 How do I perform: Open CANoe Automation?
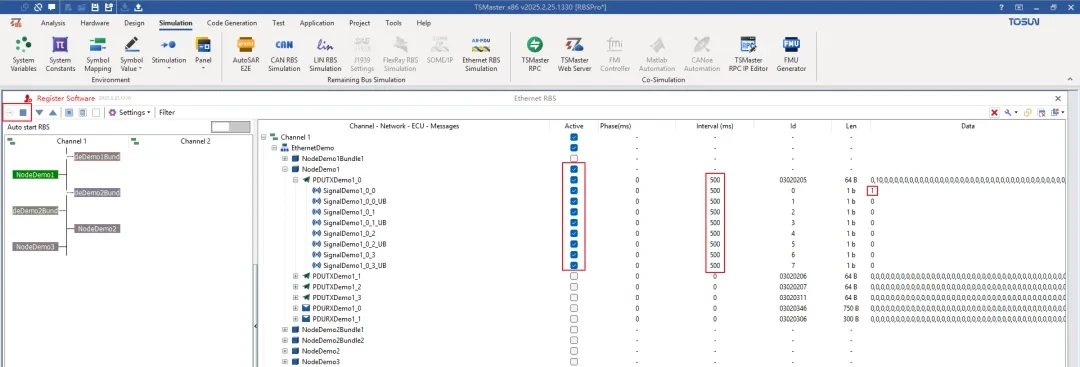click(x=701, y=54)
